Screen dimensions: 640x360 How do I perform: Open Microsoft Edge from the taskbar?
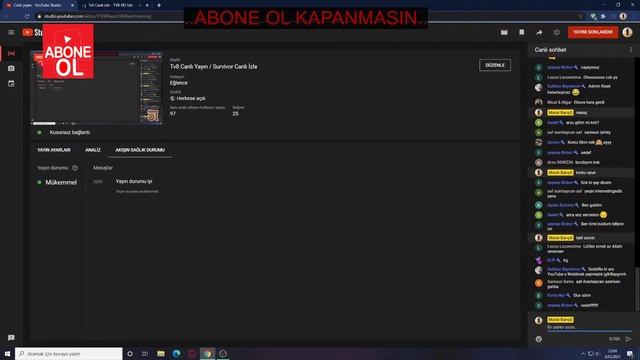tap(176, 353)
